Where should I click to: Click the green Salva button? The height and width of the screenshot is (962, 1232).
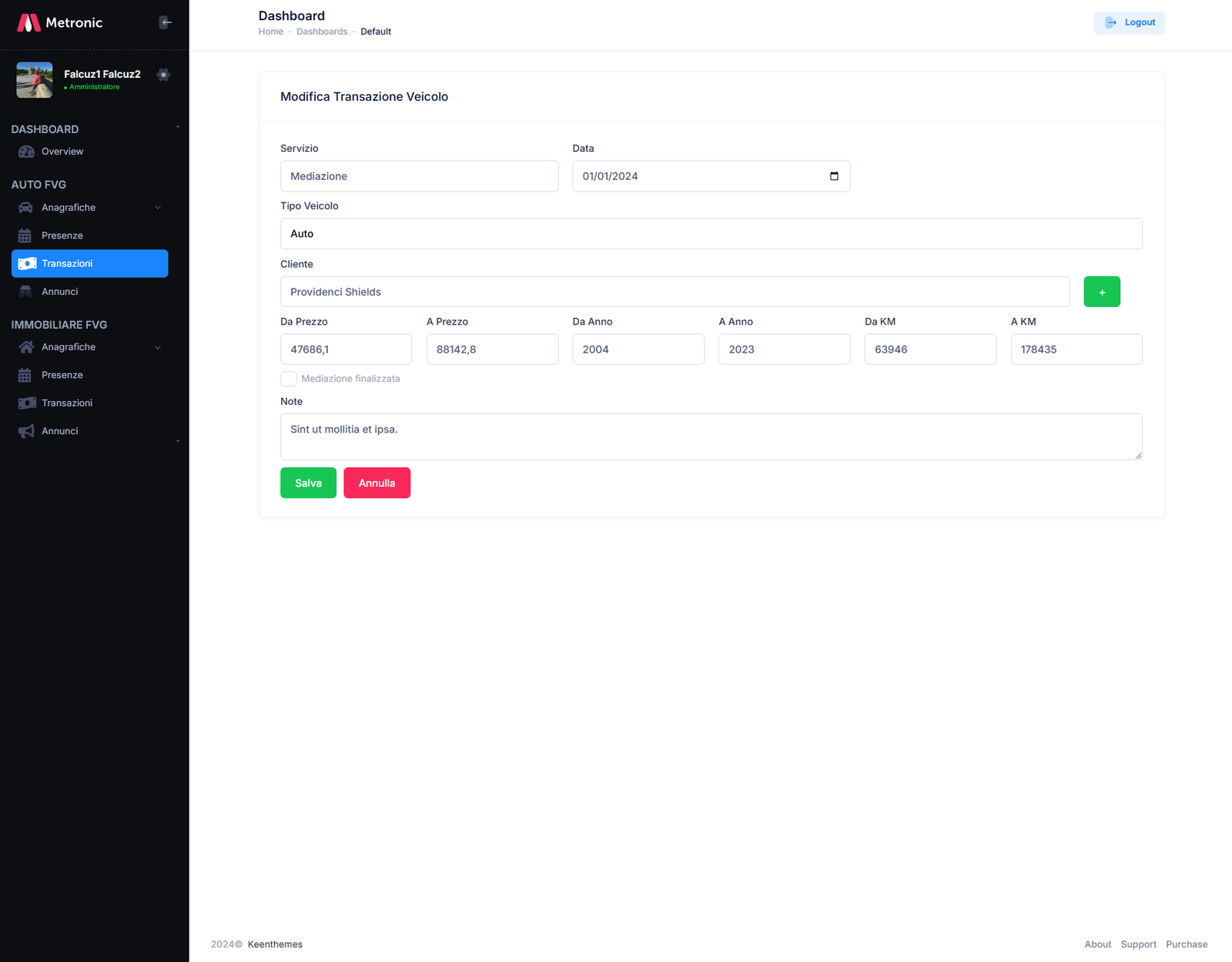(308, 483)
